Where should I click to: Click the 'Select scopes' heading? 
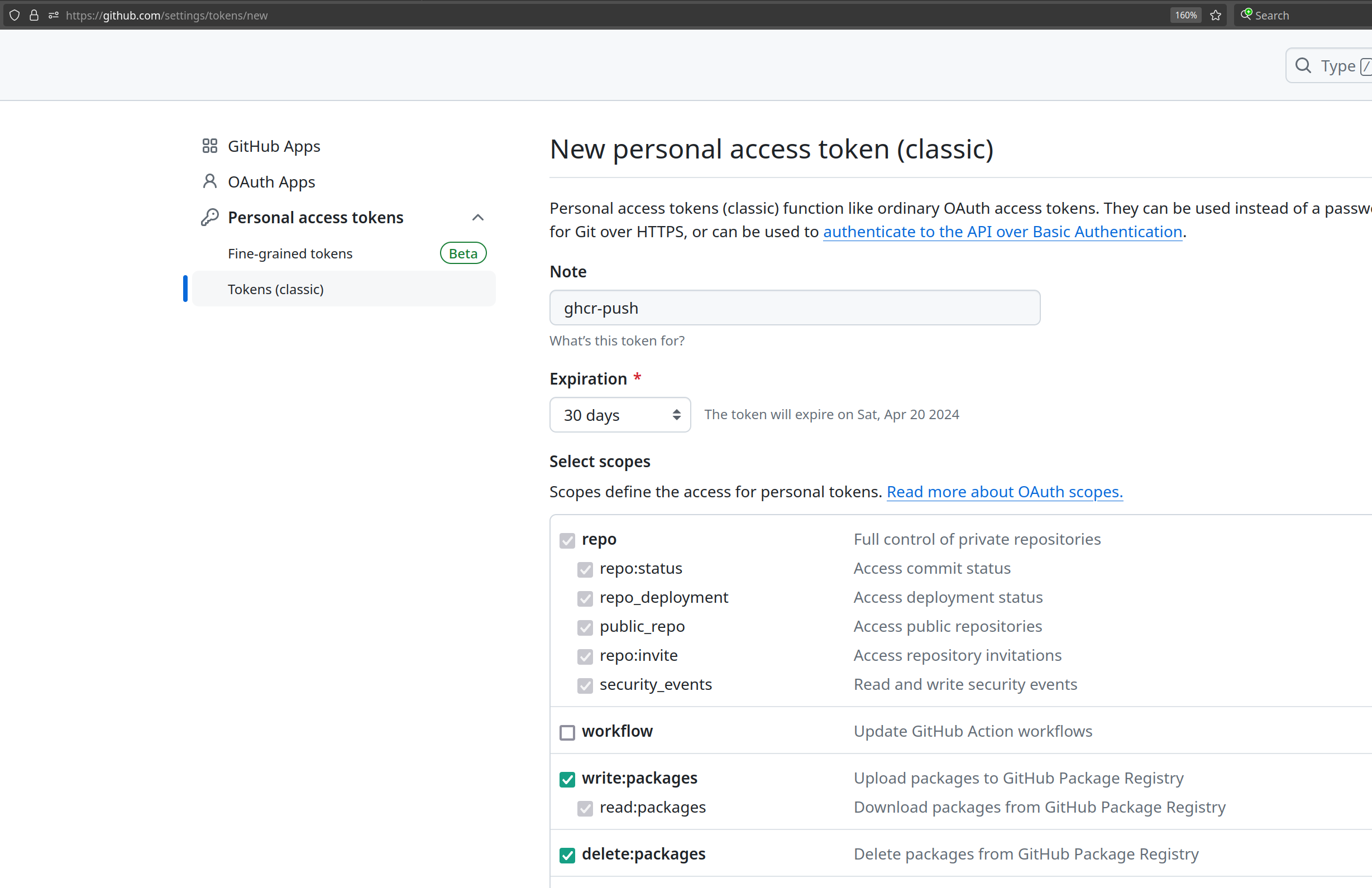(600, 461)
